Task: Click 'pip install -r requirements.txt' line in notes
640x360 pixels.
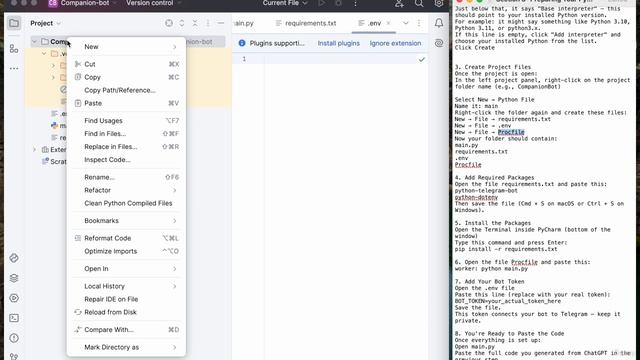Action: (x=506, y=249)
